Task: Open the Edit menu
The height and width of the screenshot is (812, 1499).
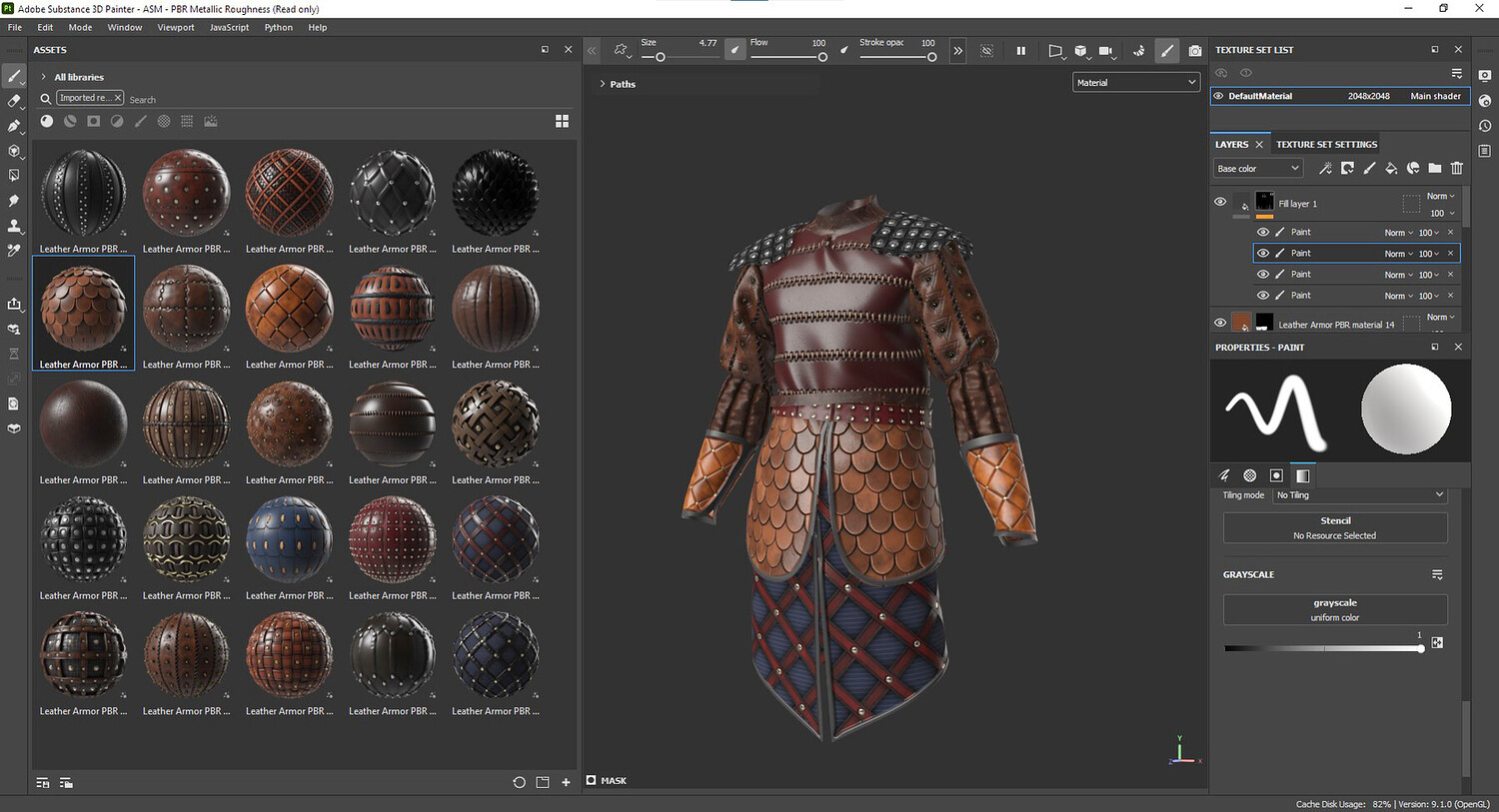Action: (x=45, y=27)
